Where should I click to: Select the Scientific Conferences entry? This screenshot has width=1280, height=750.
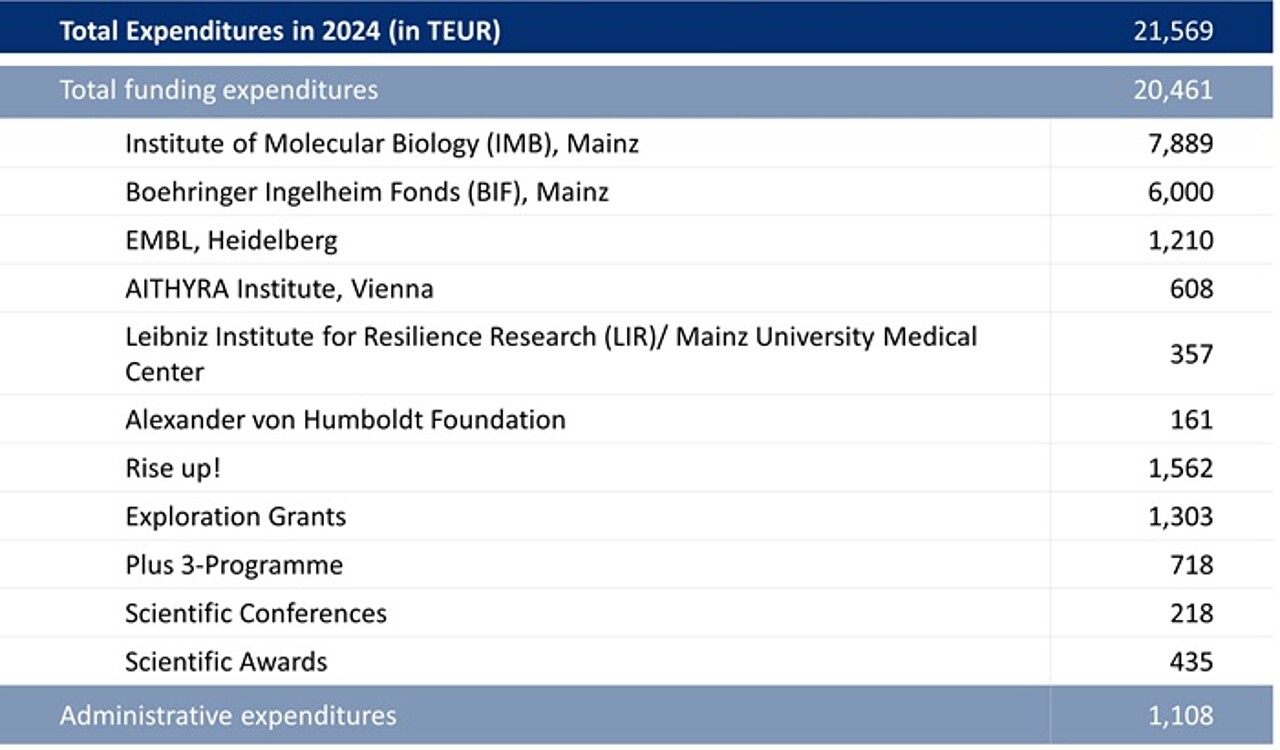pos(255,613)
